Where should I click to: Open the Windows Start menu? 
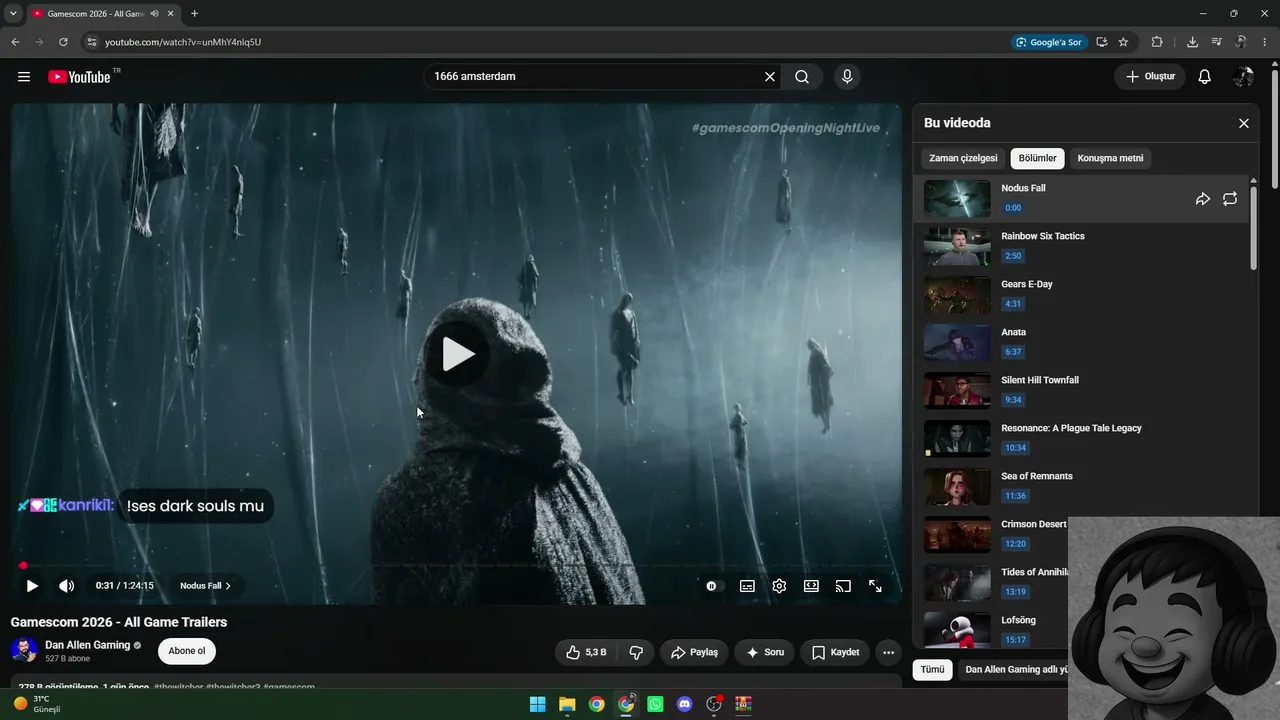(x=537, y=704)
